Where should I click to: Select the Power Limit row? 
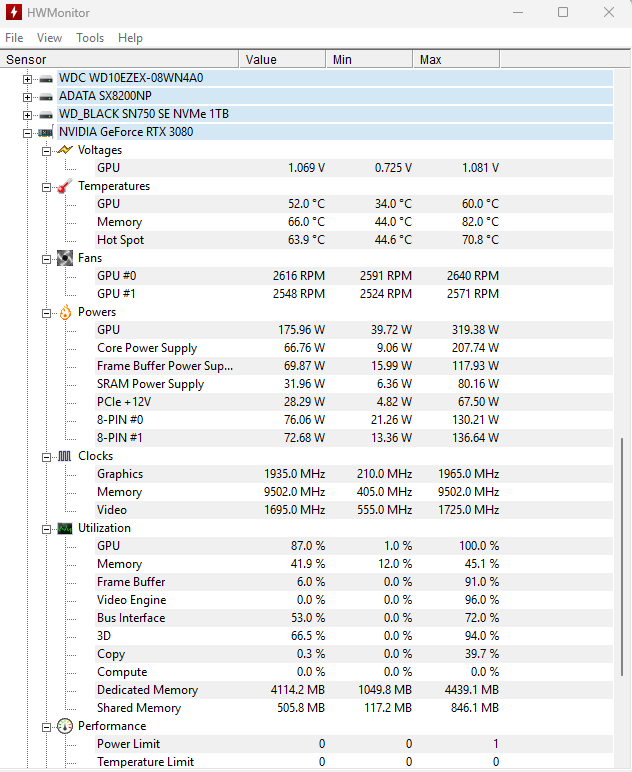[x=354, y=744]
